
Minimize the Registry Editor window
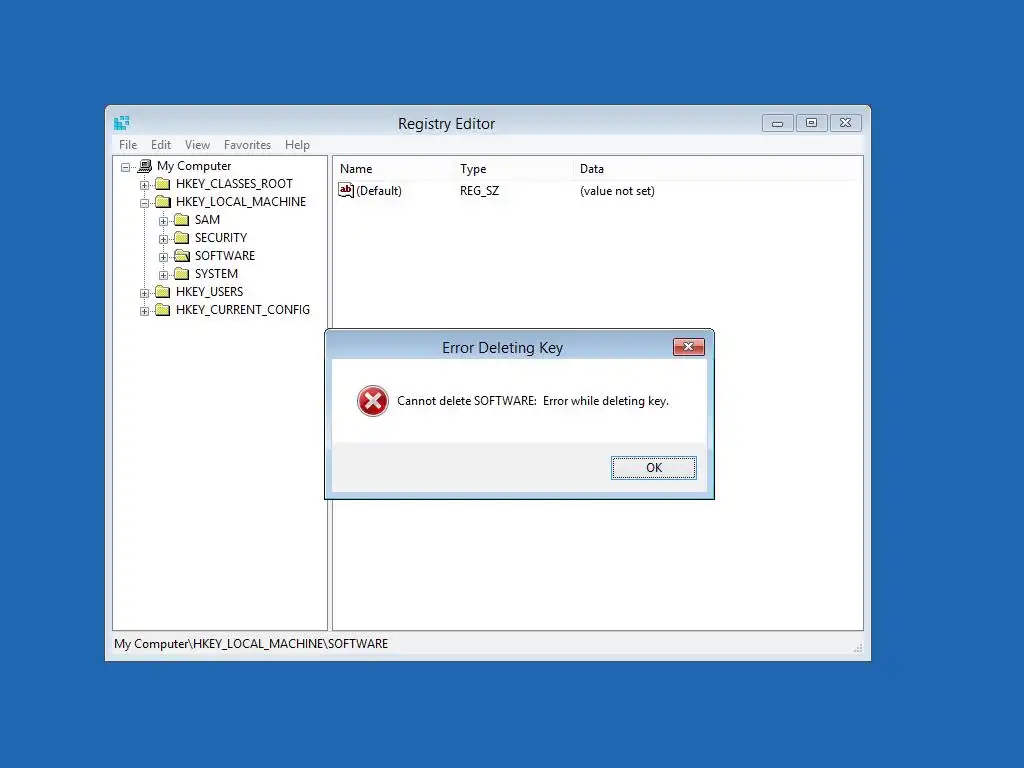tap(777, 123)
